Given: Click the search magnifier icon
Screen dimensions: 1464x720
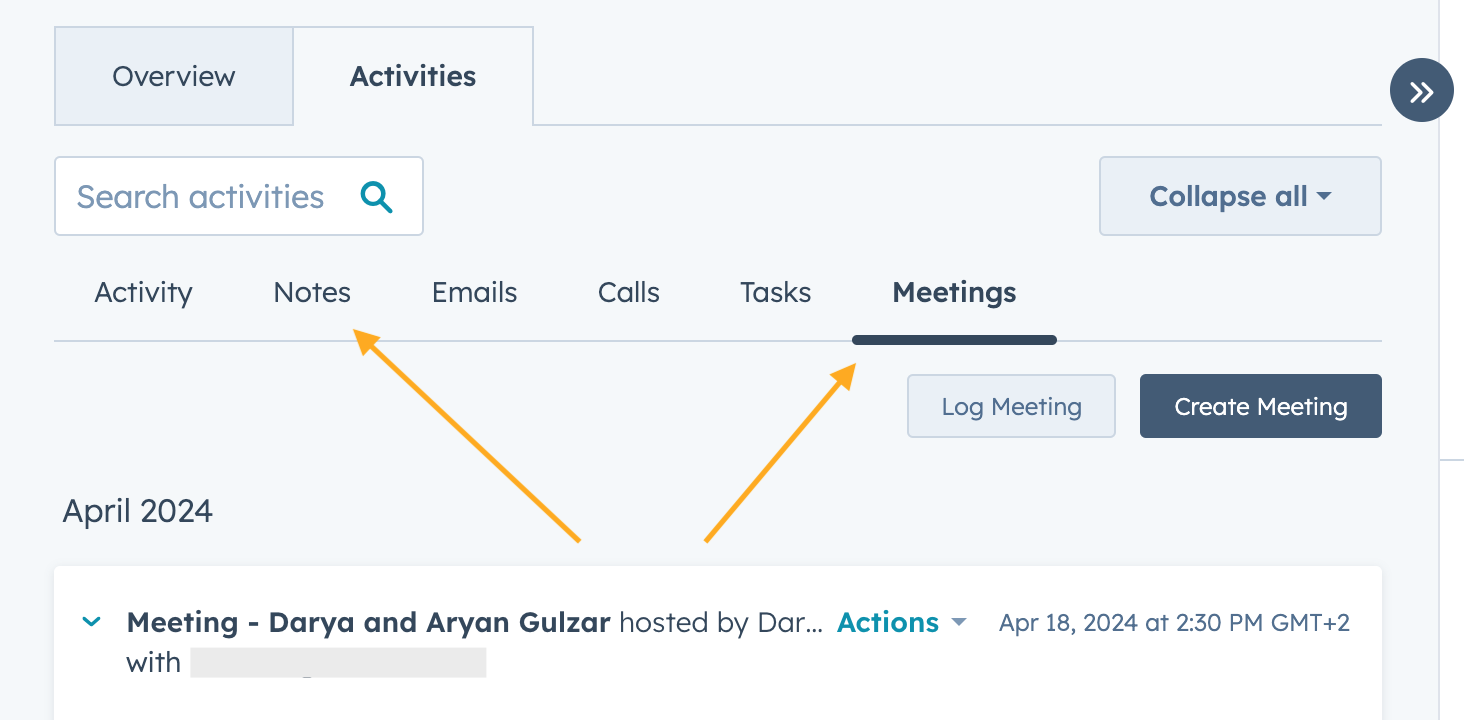Looking at the screenshot, I should point(377,196).
